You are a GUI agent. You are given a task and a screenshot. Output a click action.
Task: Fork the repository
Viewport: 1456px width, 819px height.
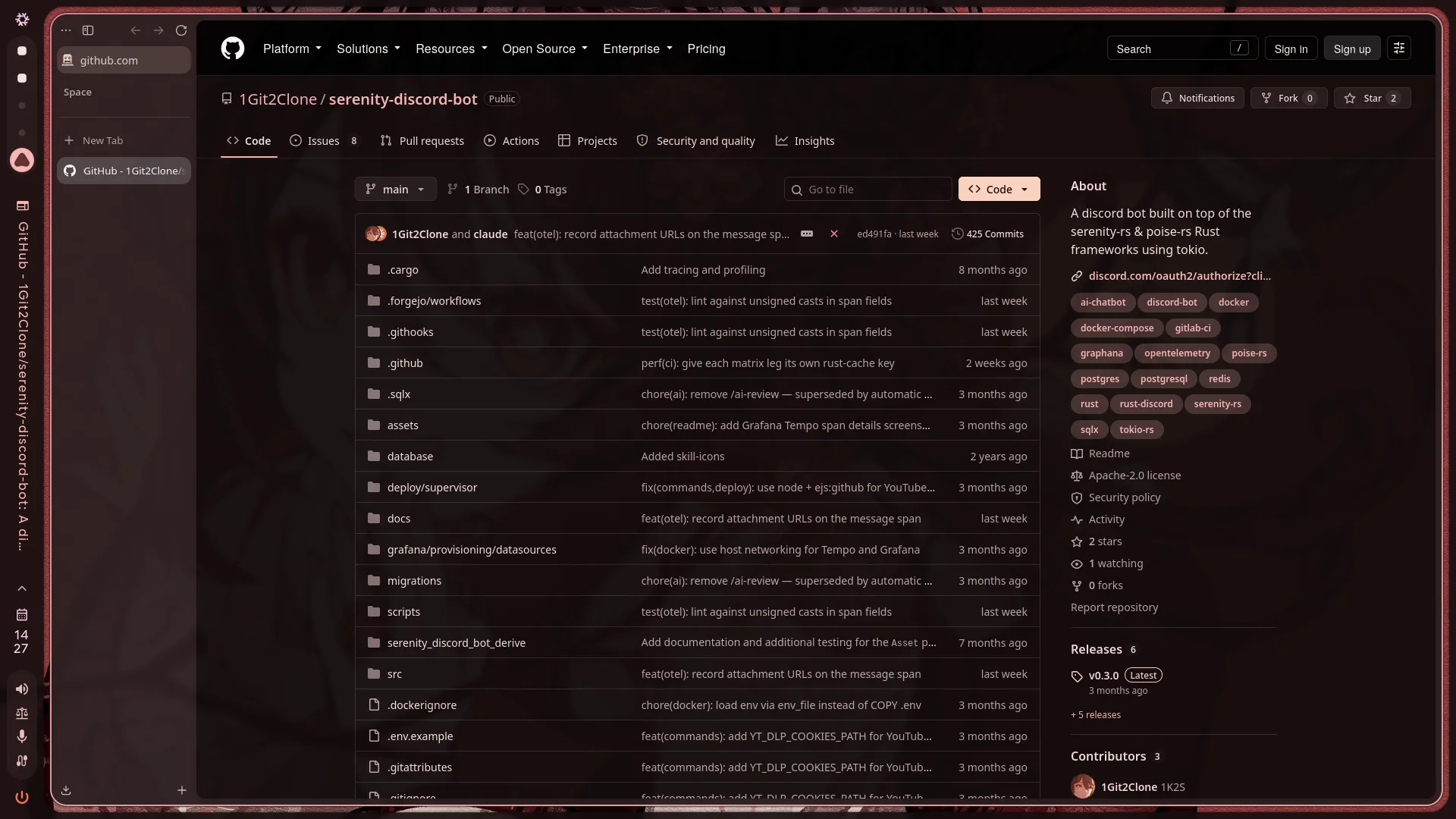(1288, 98)
